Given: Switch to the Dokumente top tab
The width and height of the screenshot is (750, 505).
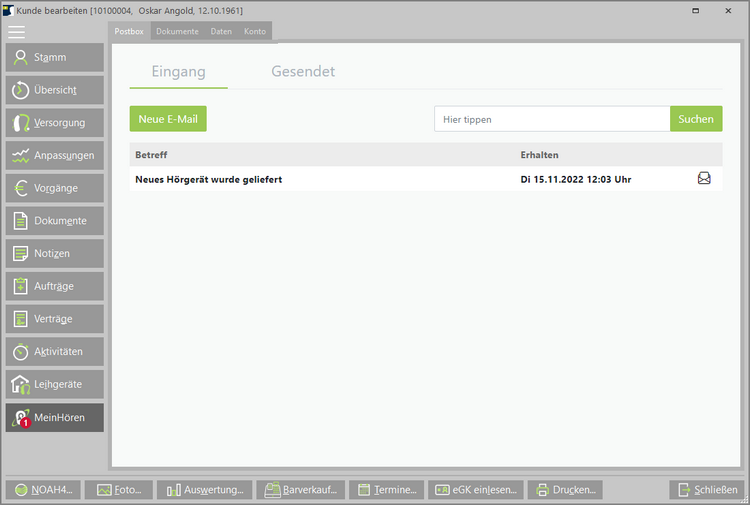Looking at the screenshot, I should click(x=177, y=32).
